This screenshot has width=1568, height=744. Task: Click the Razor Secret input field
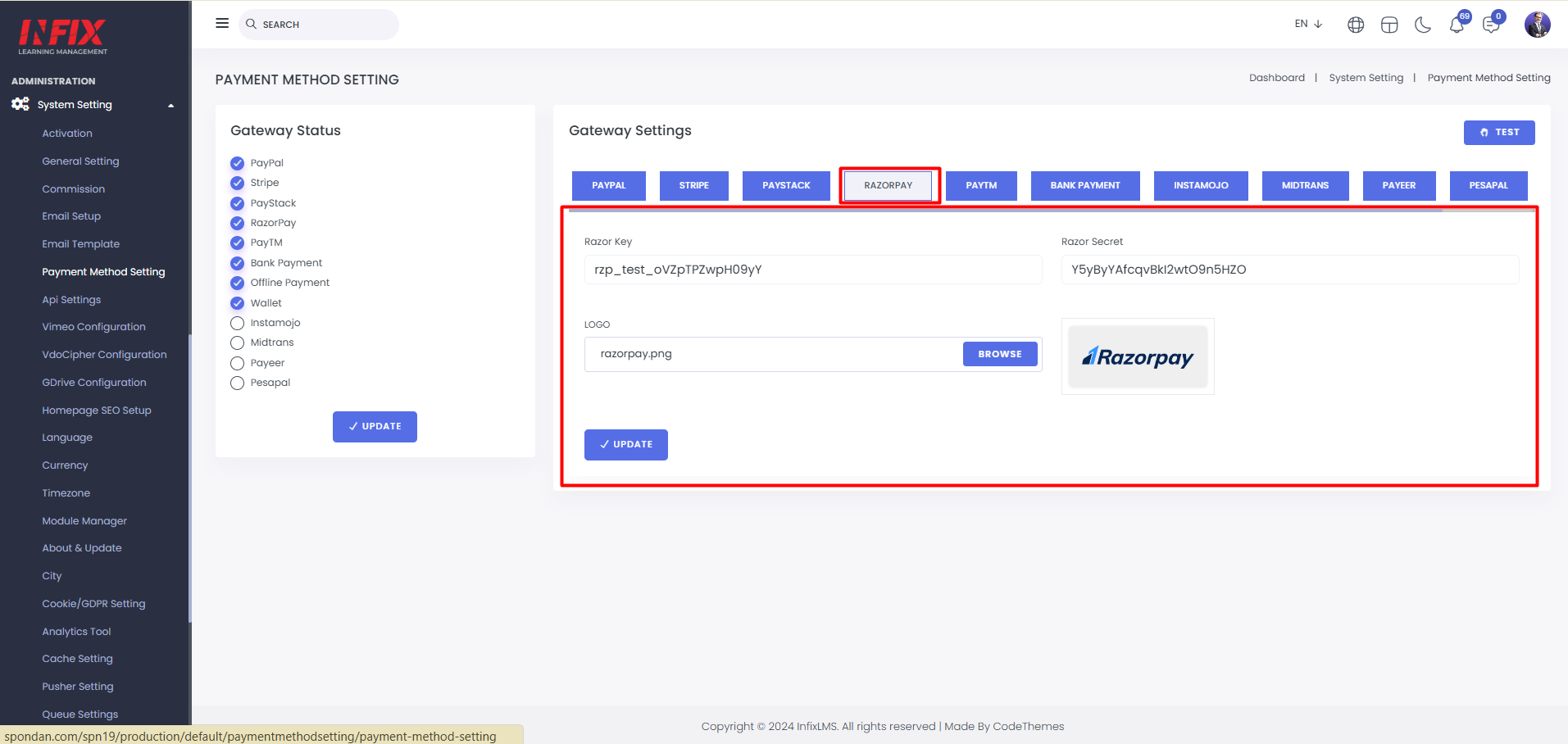click(1290, 270)
